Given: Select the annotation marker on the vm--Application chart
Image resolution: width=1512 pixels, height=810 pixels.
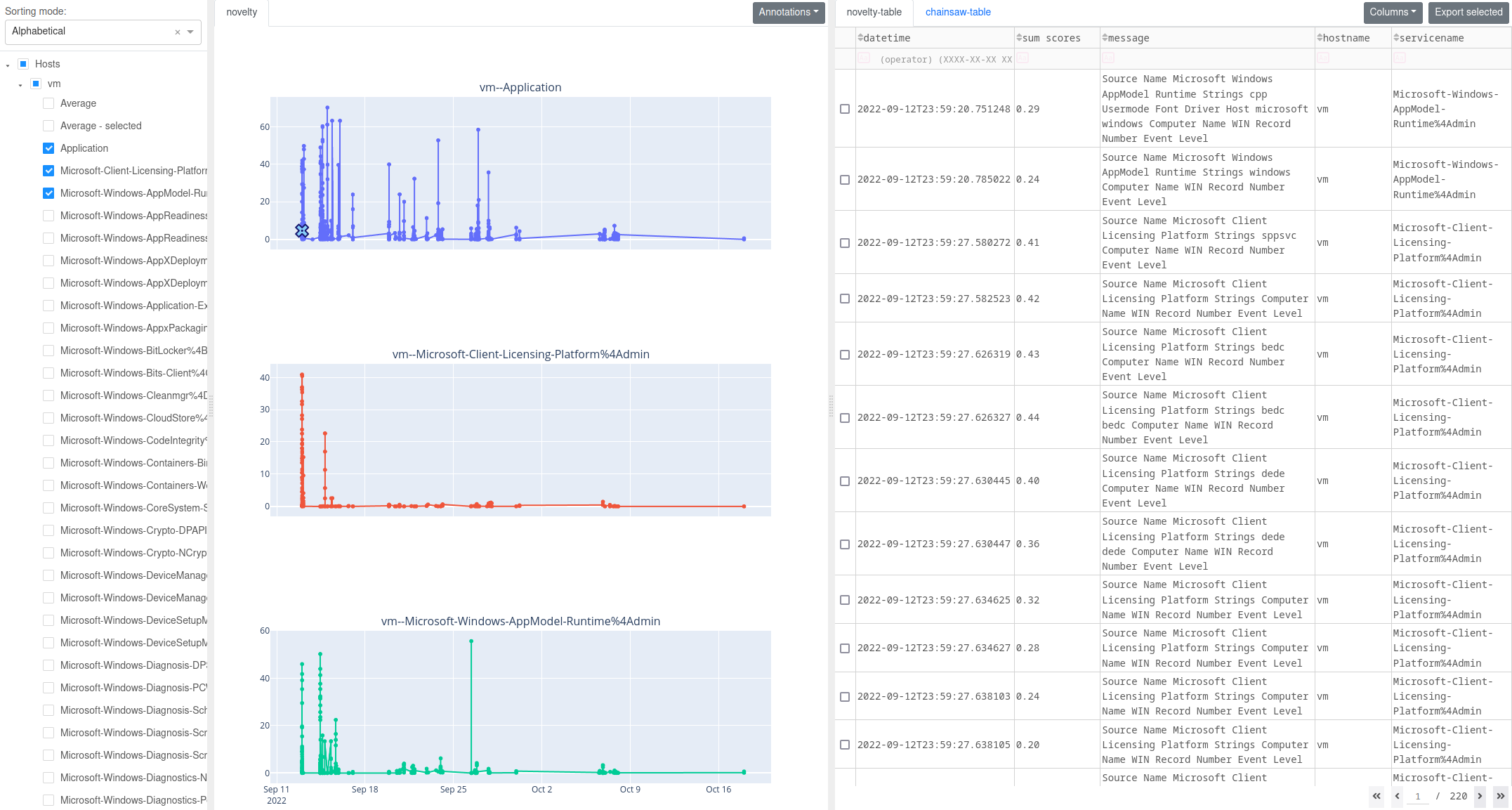Looking at the screenshot, I should click(x=302, y=230).
